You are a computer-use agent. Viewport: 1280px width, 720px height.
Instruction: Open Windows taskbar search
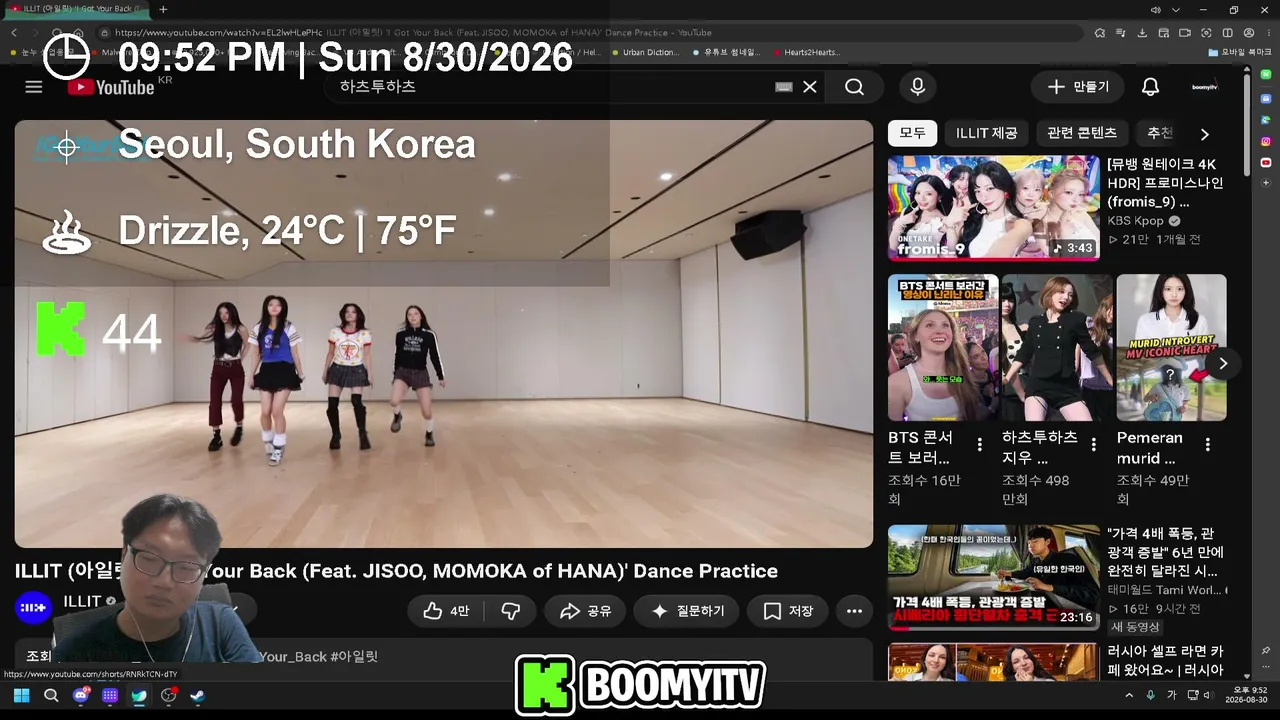click(51, 696)
